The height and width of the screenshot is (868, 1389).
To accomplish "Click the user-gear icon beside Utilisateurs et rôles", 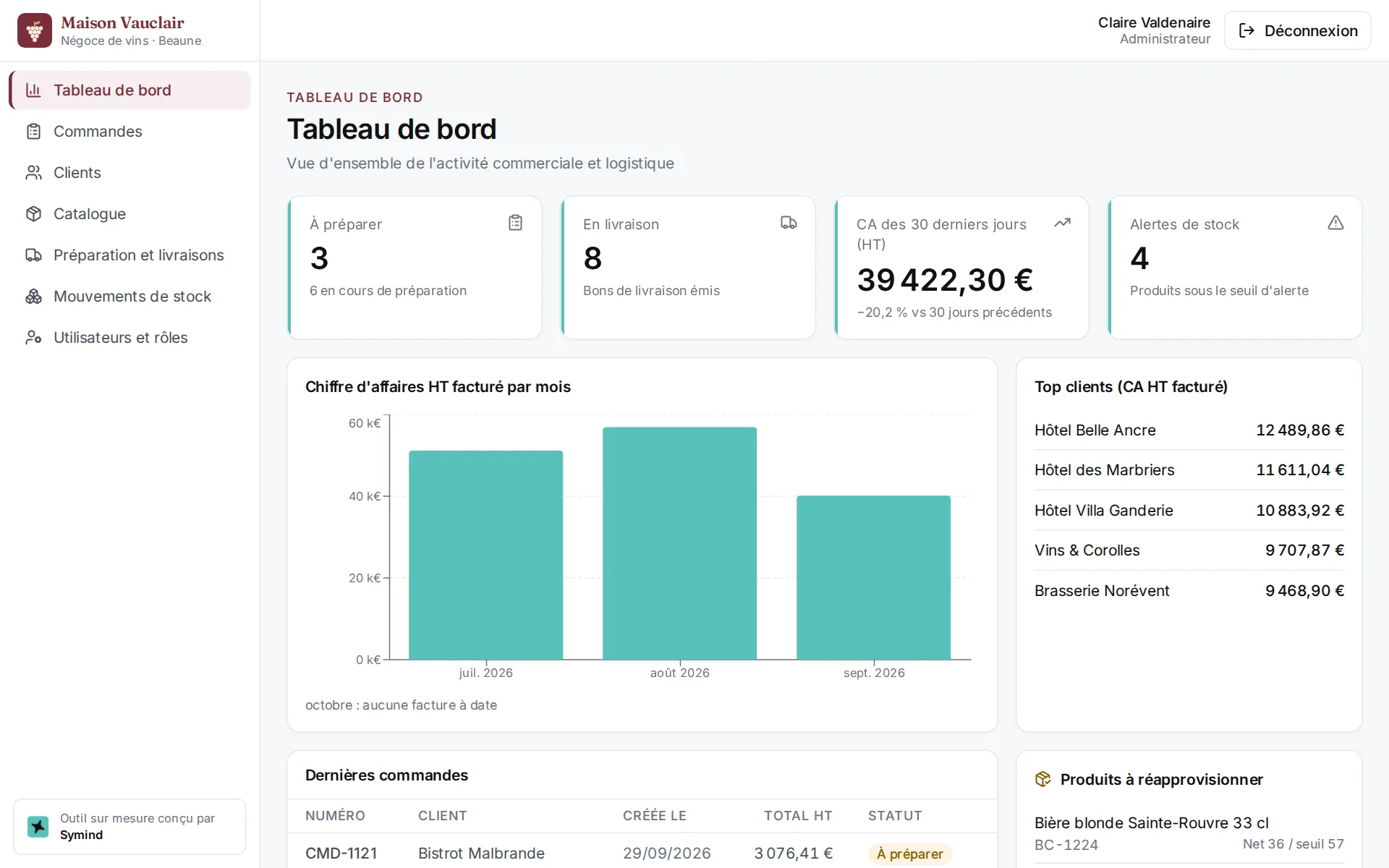I will [x=33, y=338].
